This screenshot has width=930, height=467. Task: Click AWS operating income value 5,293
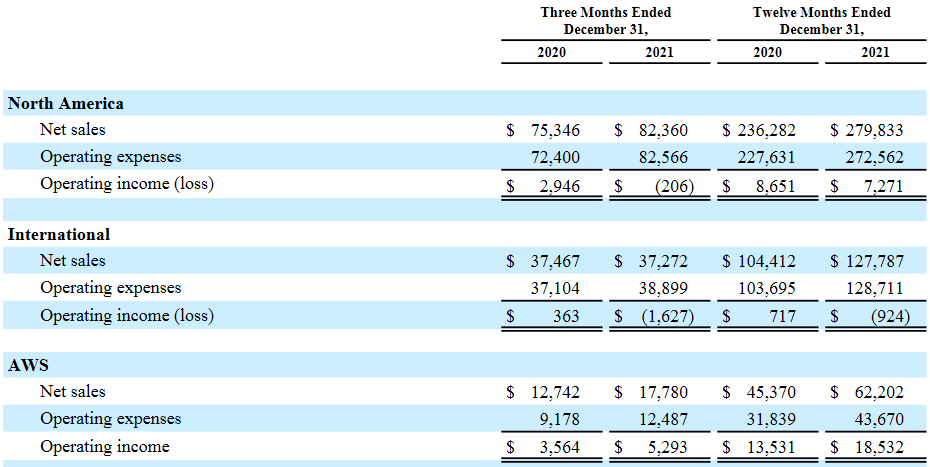(x=668, y=447)
